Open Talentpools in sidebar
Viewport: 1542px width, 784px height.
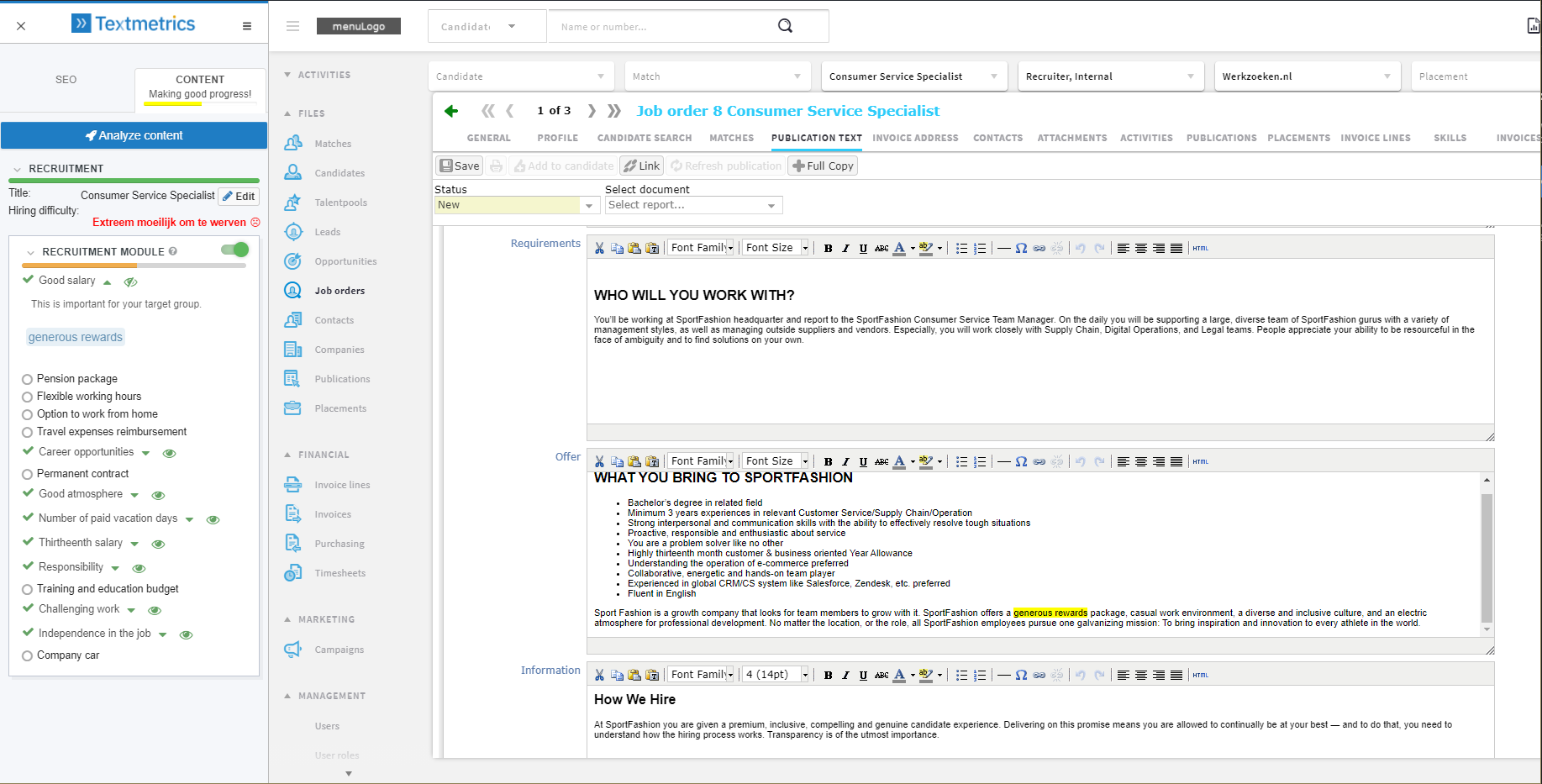[340, 203]
